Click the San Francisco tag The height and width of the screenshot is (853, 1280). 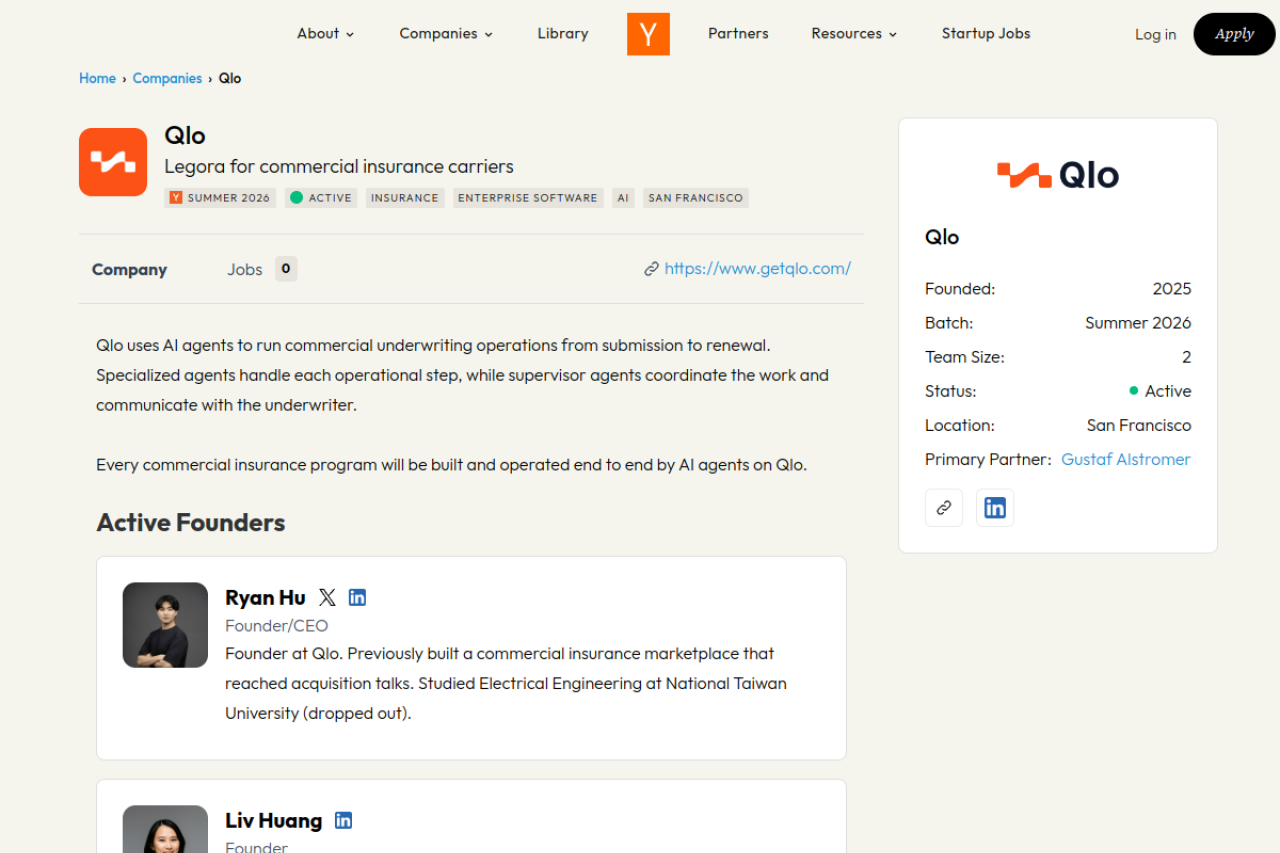tap(696, 198)
